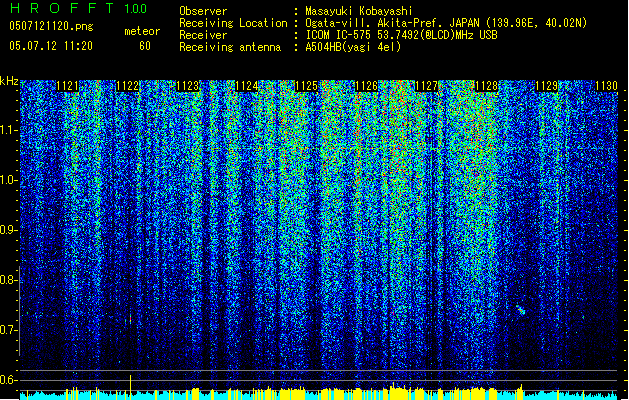
Task: Click the 0.9 frequency axis label
Action: pyautogui.click(x=8, y=230)
